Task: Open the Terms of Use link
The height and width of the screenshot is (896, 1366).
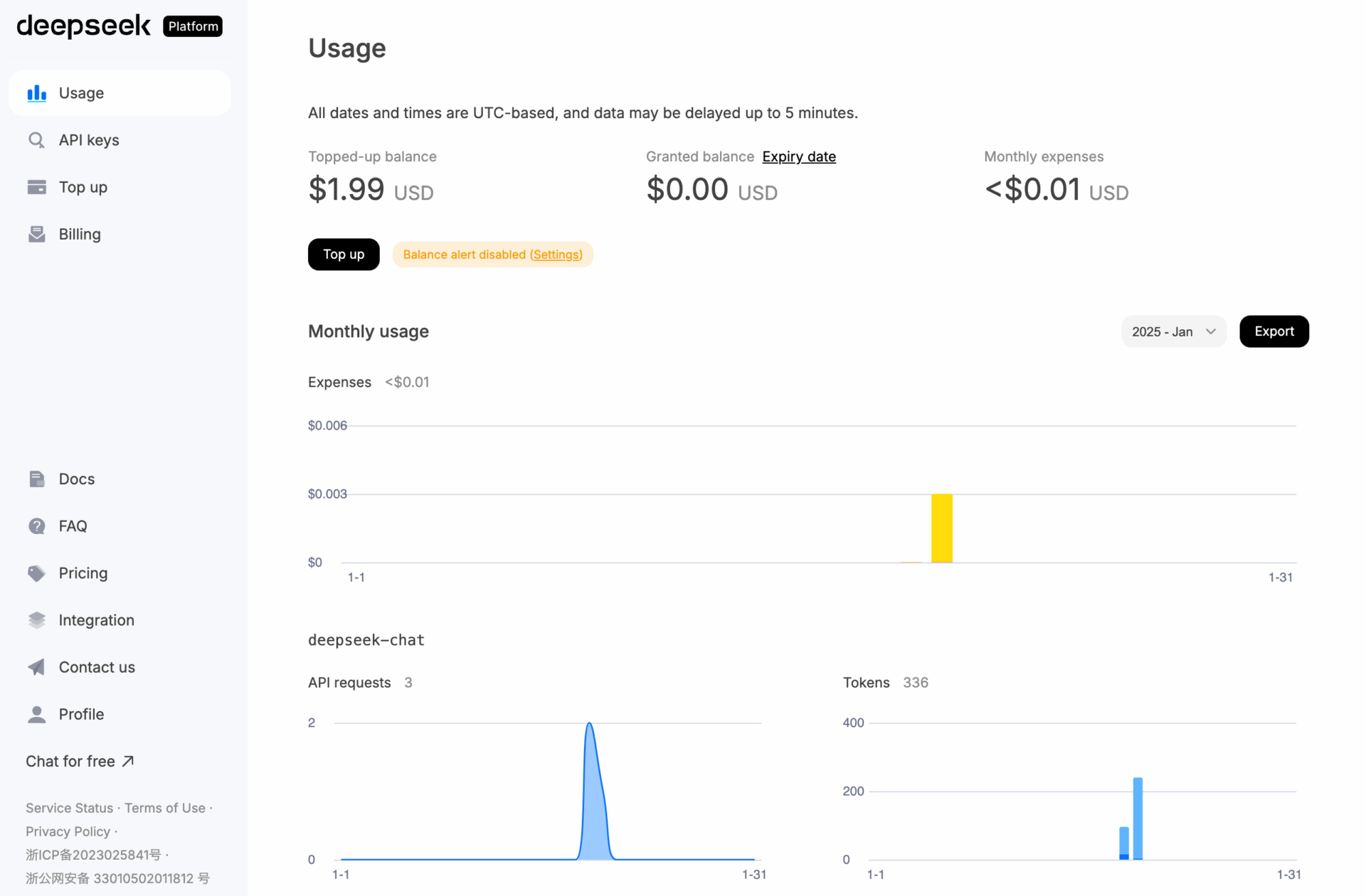Action: 164,808
